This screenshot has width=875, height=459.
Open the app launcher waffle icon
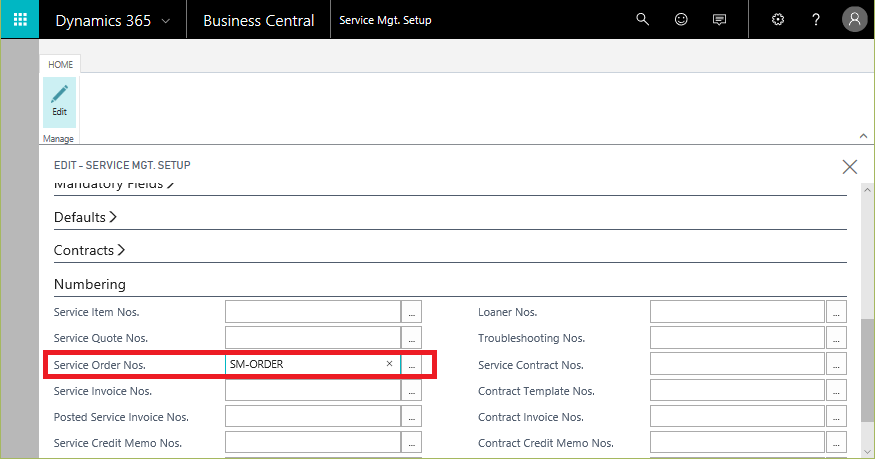20,20
